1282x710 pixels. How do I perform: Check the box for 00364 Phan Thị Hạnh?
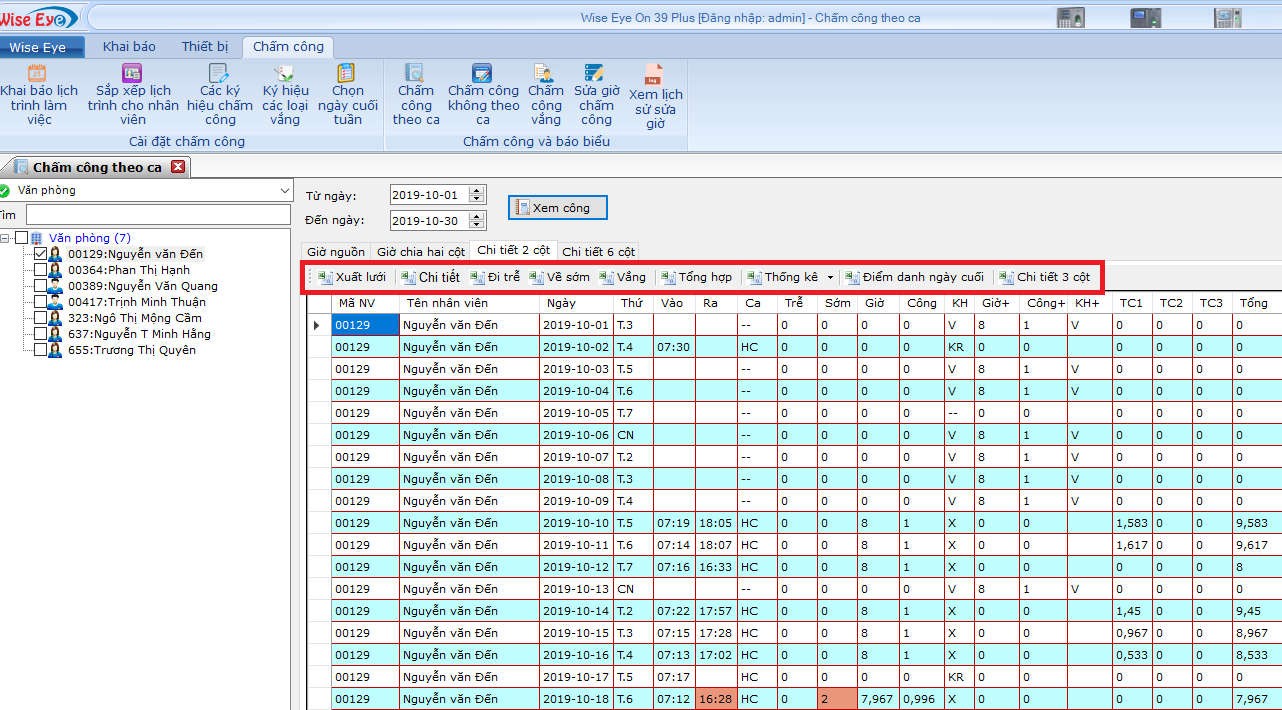pyautogui.click(x=41, y=270)
